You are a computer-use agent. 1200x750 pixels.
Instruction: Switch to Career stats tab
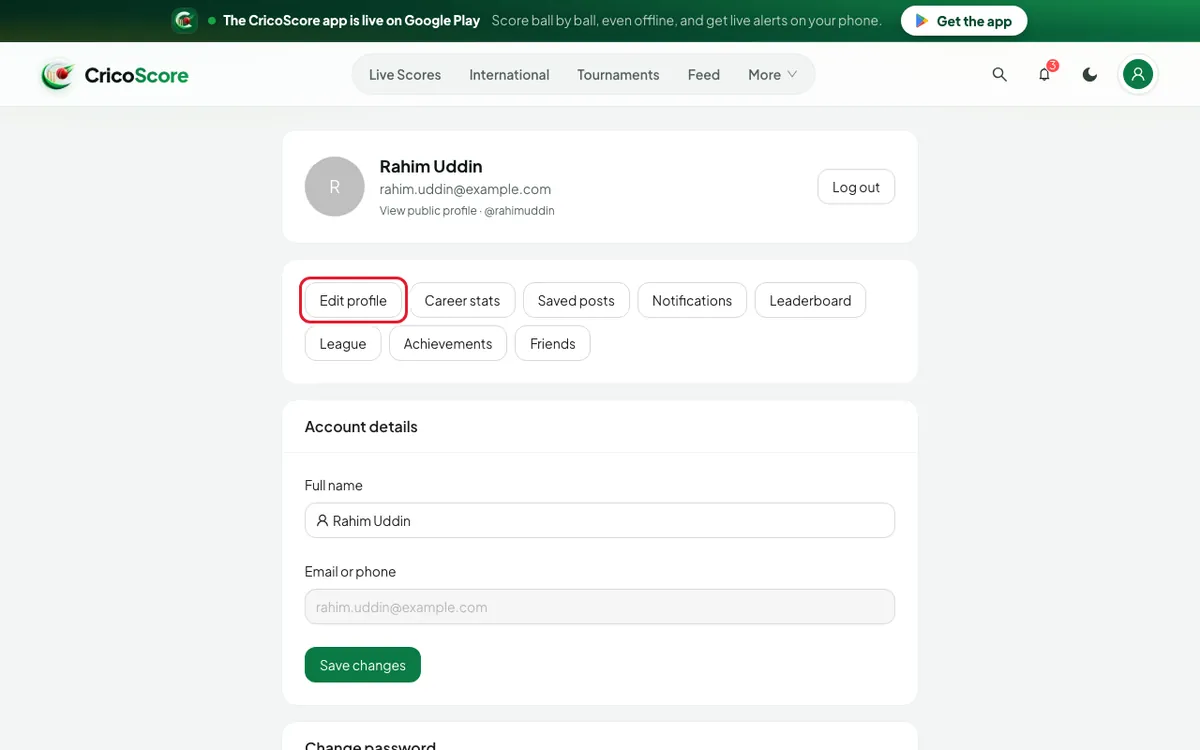click(462, 300)
